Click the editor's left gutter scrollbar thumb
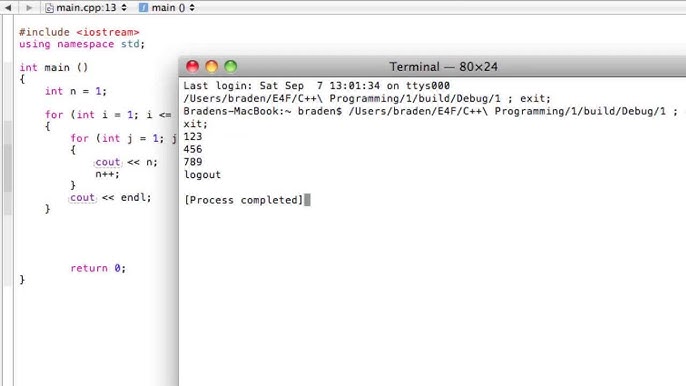The width and height of the screenshot is (686, 386). point(7,168)
